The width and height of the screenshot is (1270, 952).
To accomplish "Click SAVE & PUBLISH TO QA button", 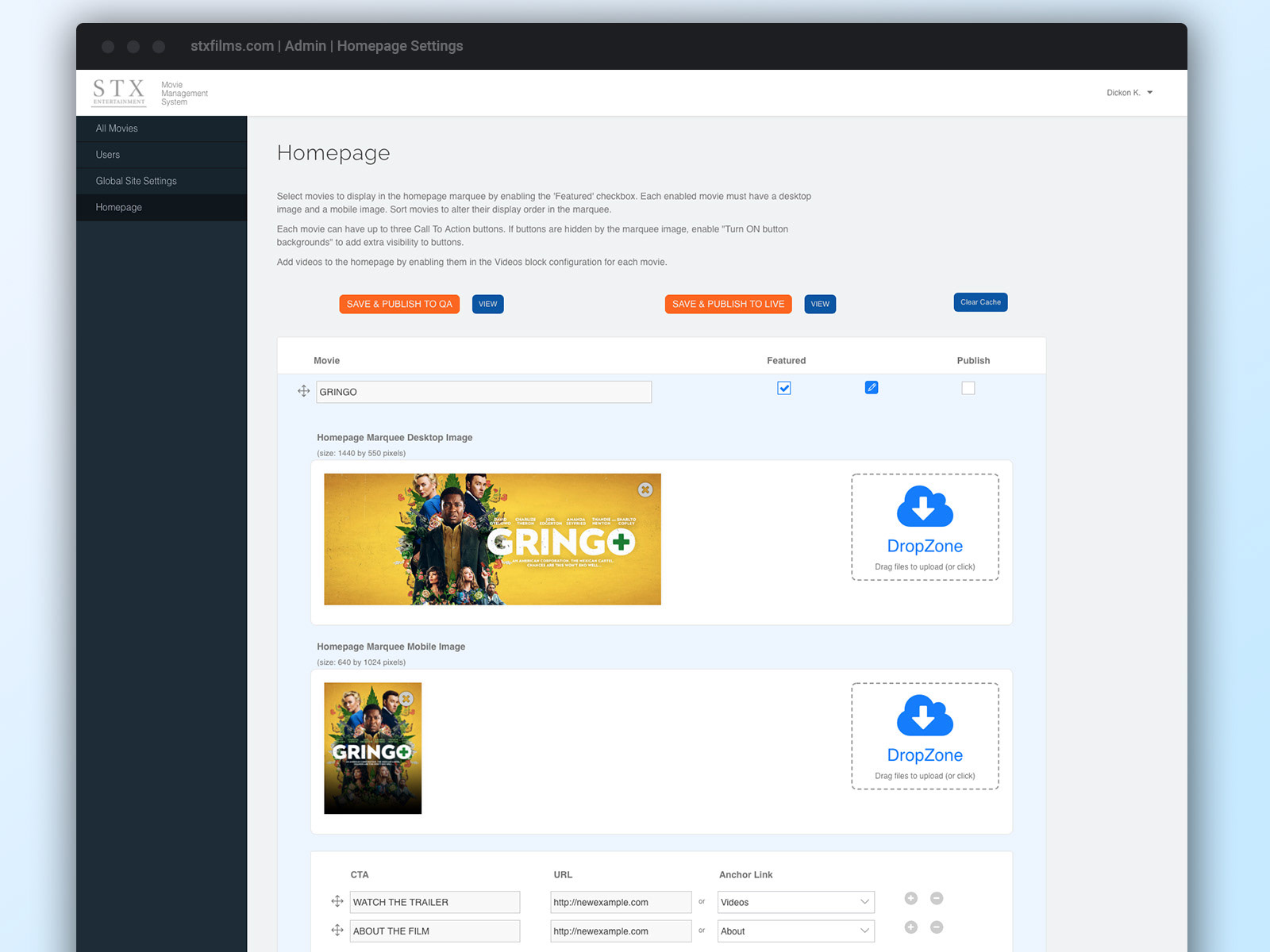I will coord(399,304).
